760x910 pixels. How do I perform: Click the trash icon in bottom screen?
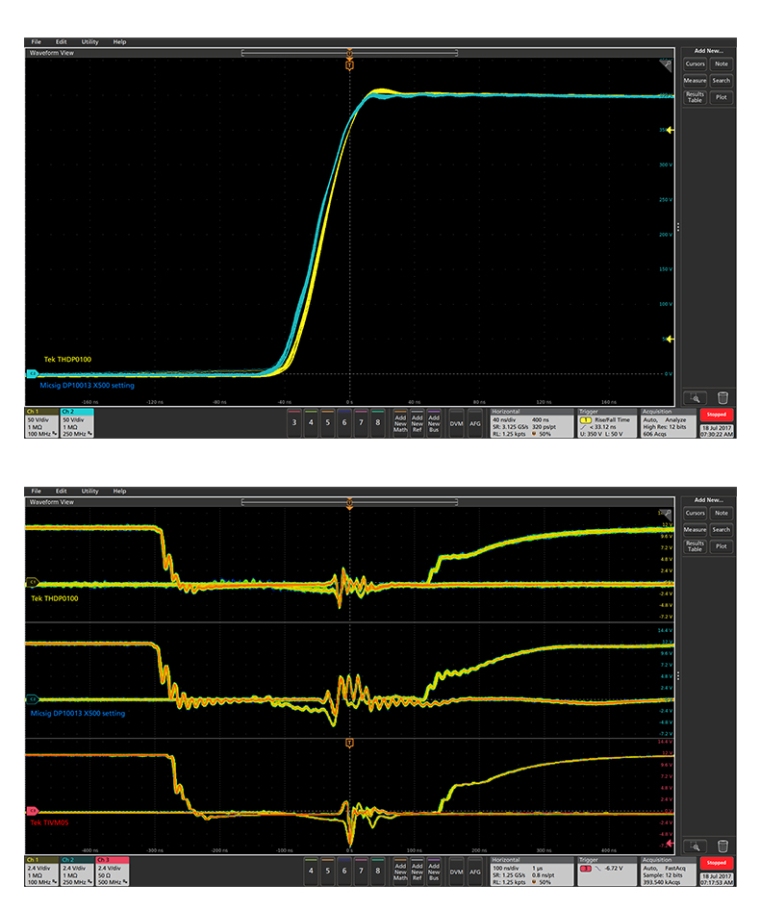click(x=721, y=846)
